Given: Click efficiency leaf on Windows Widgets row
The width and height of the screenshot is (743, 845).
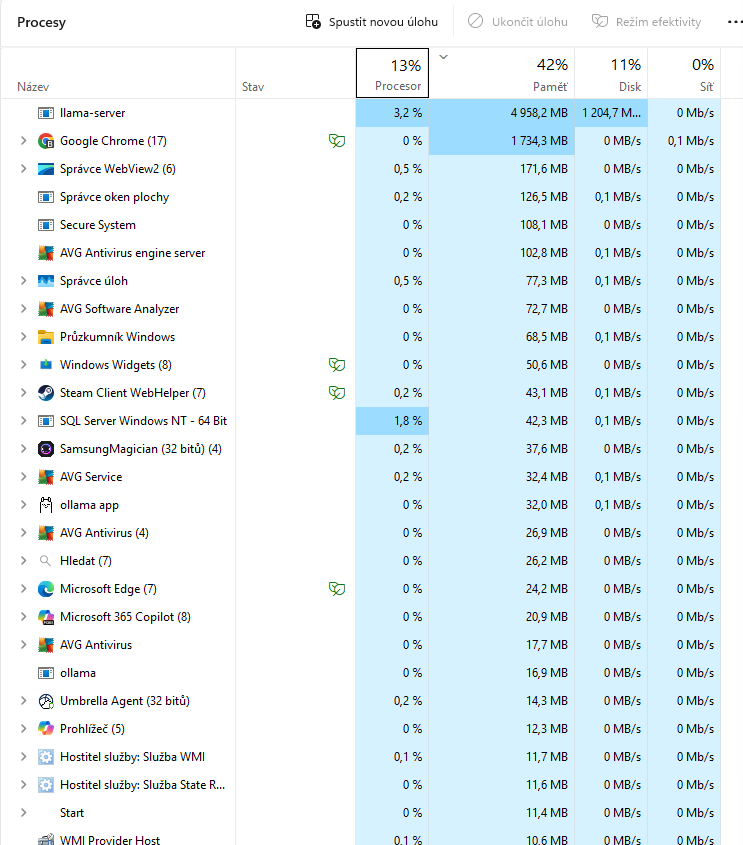Looking at the screenshot, I should 337,365.
